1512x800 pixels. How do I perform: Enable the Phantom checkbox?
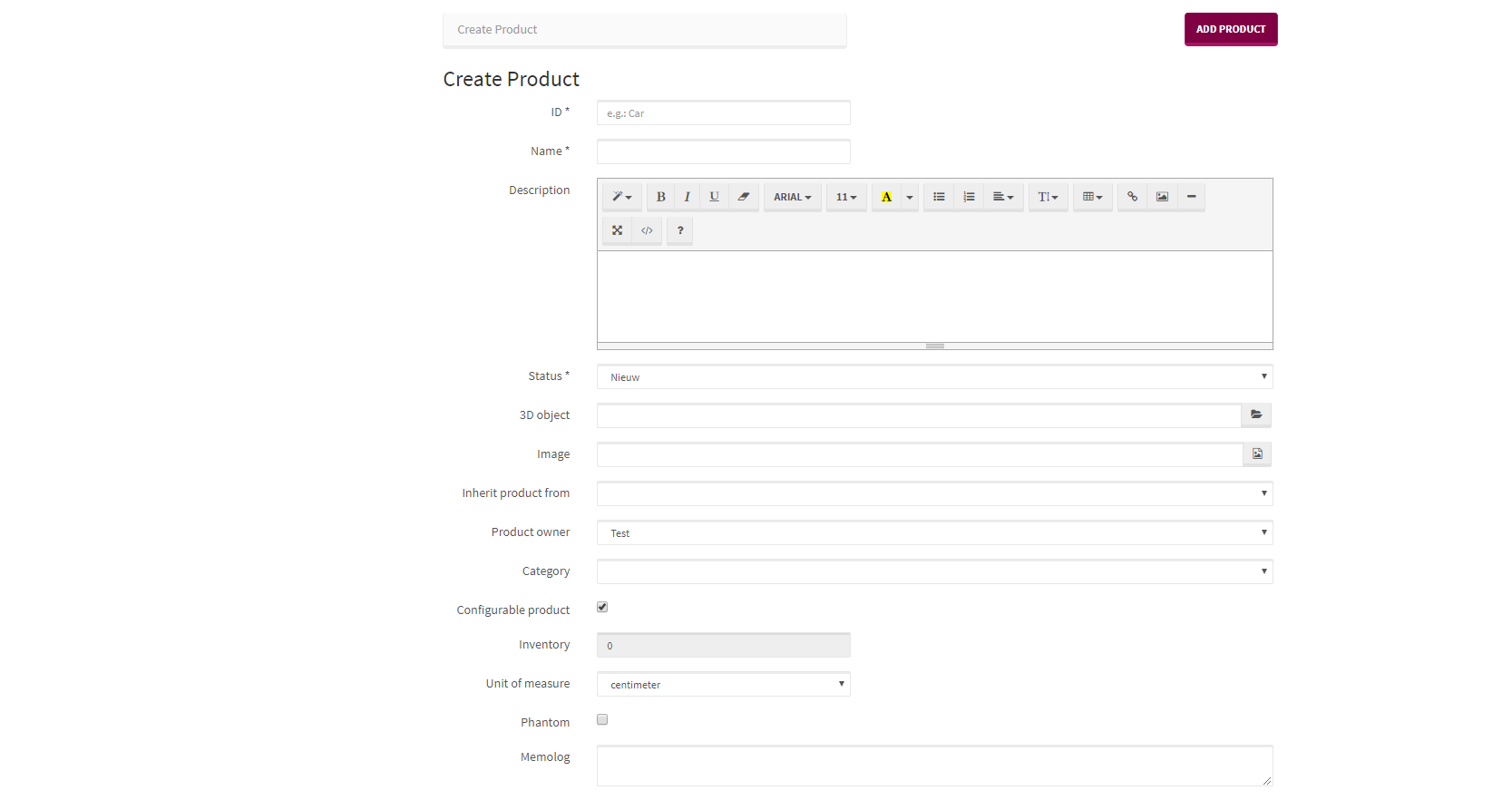[x=602, y=719]
